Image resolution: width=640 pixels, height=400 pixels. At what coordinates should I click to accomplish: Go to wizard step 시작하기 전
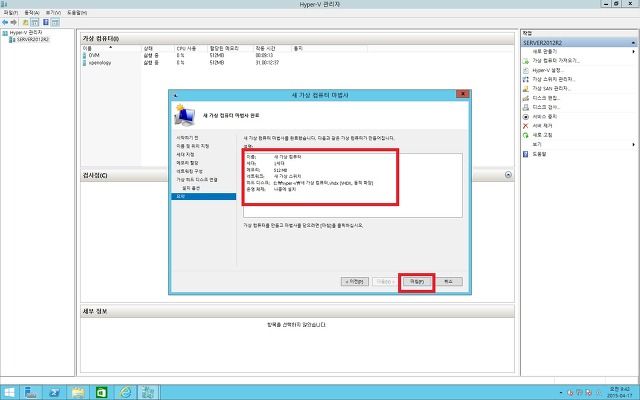click(x=187, y=138)
